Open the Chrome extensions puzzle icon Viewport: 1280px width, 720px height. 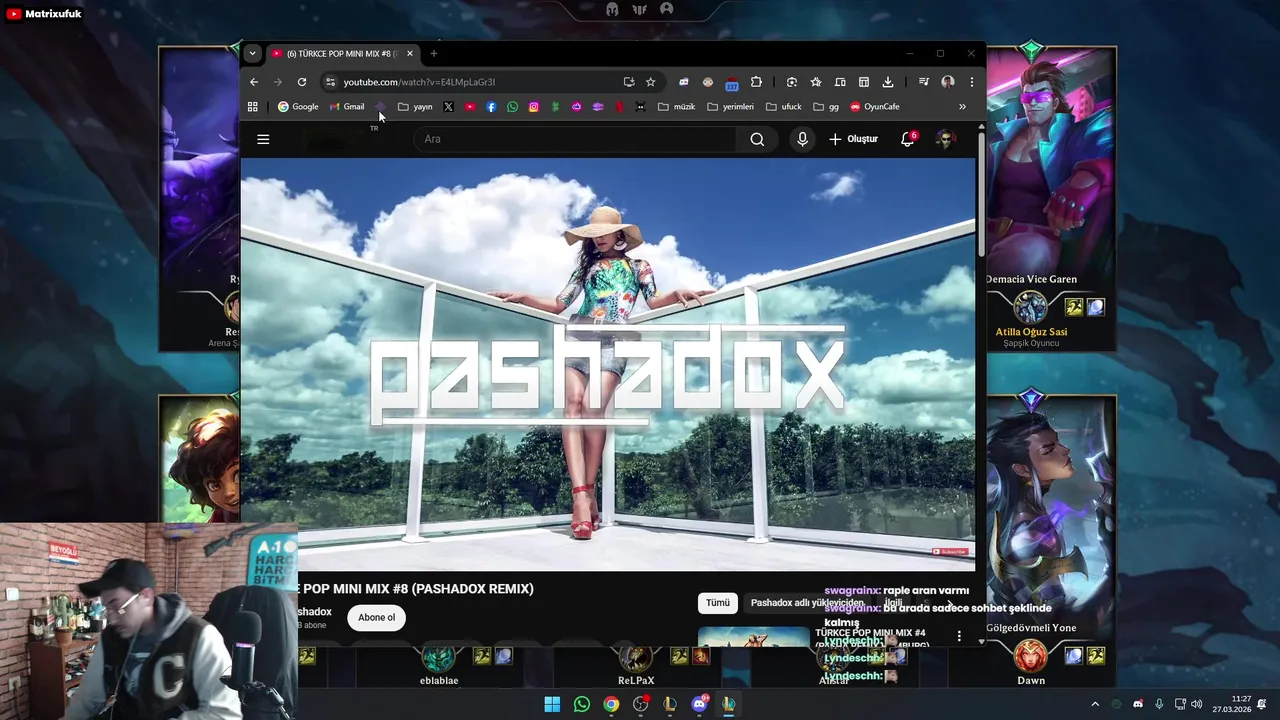tap(756, 82)
